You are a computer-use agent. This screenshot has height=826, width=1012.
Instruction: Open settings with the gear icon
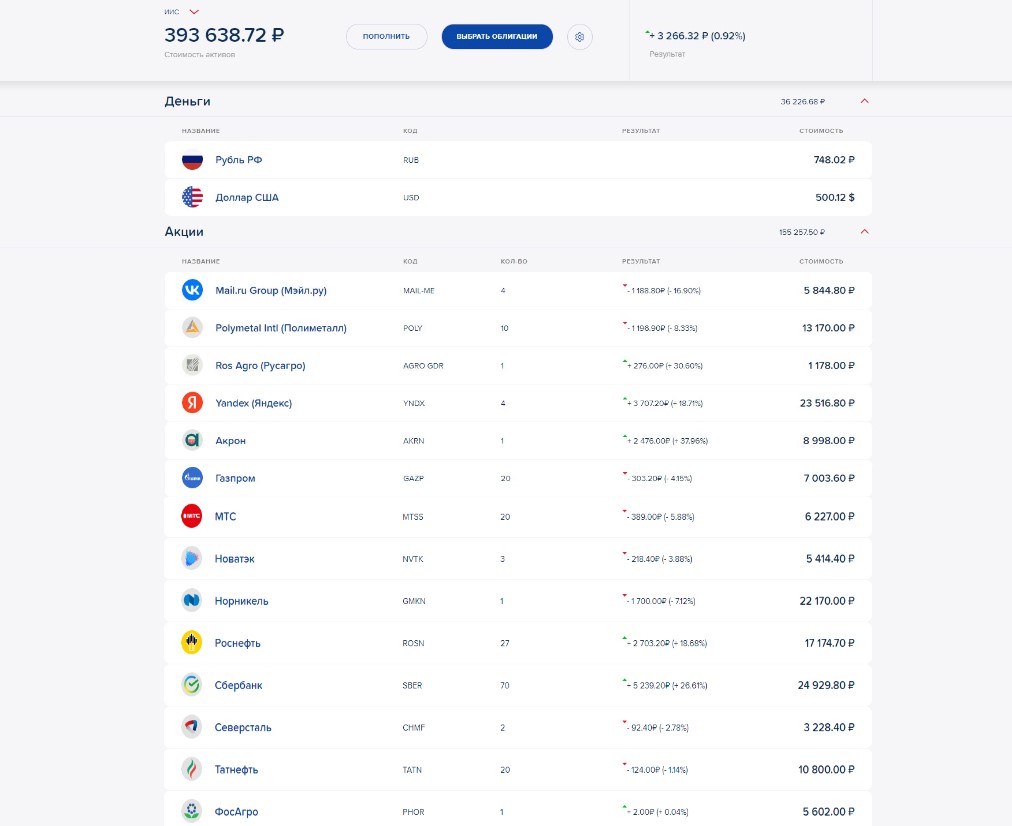[580, 37]
